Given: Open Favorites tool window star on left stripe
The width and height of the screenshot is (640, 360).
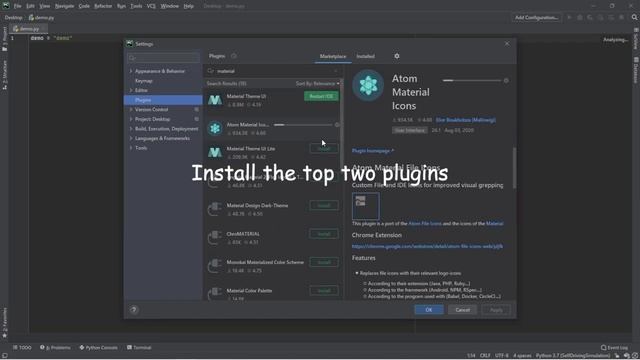Looking at the screenshot, I should click(x=4, y=322).
